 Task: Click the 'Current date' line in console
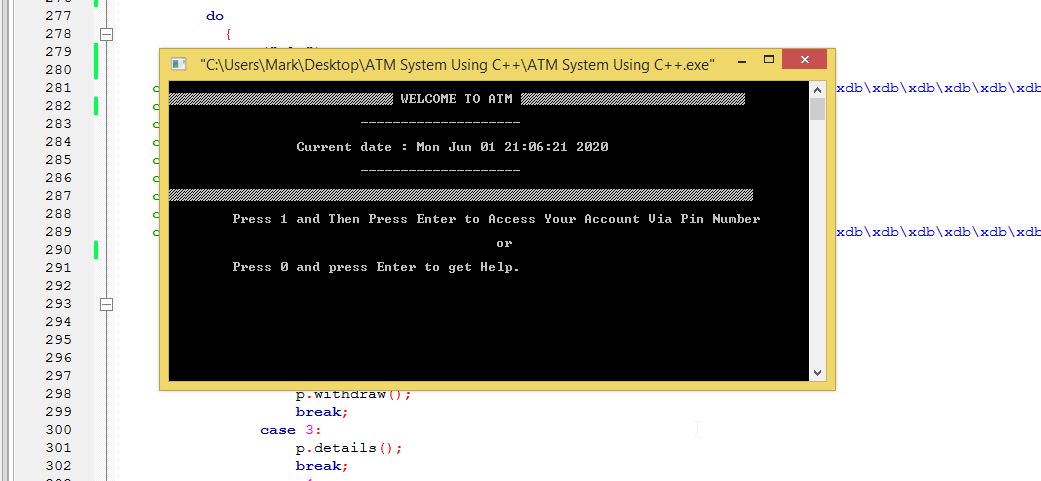pos(452,147)
